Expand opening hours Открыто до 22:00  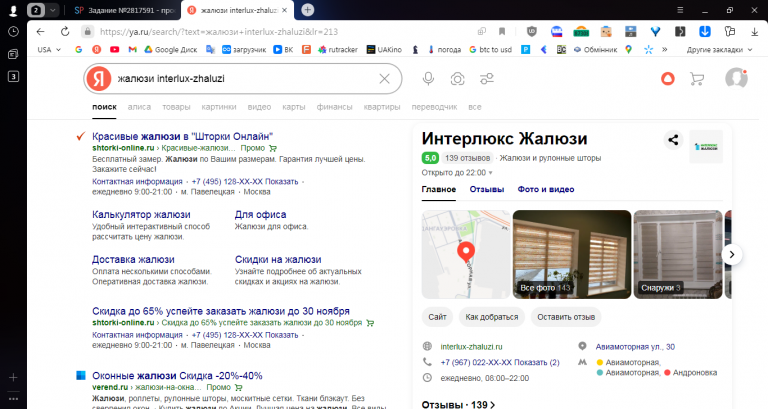pos(457,172)
